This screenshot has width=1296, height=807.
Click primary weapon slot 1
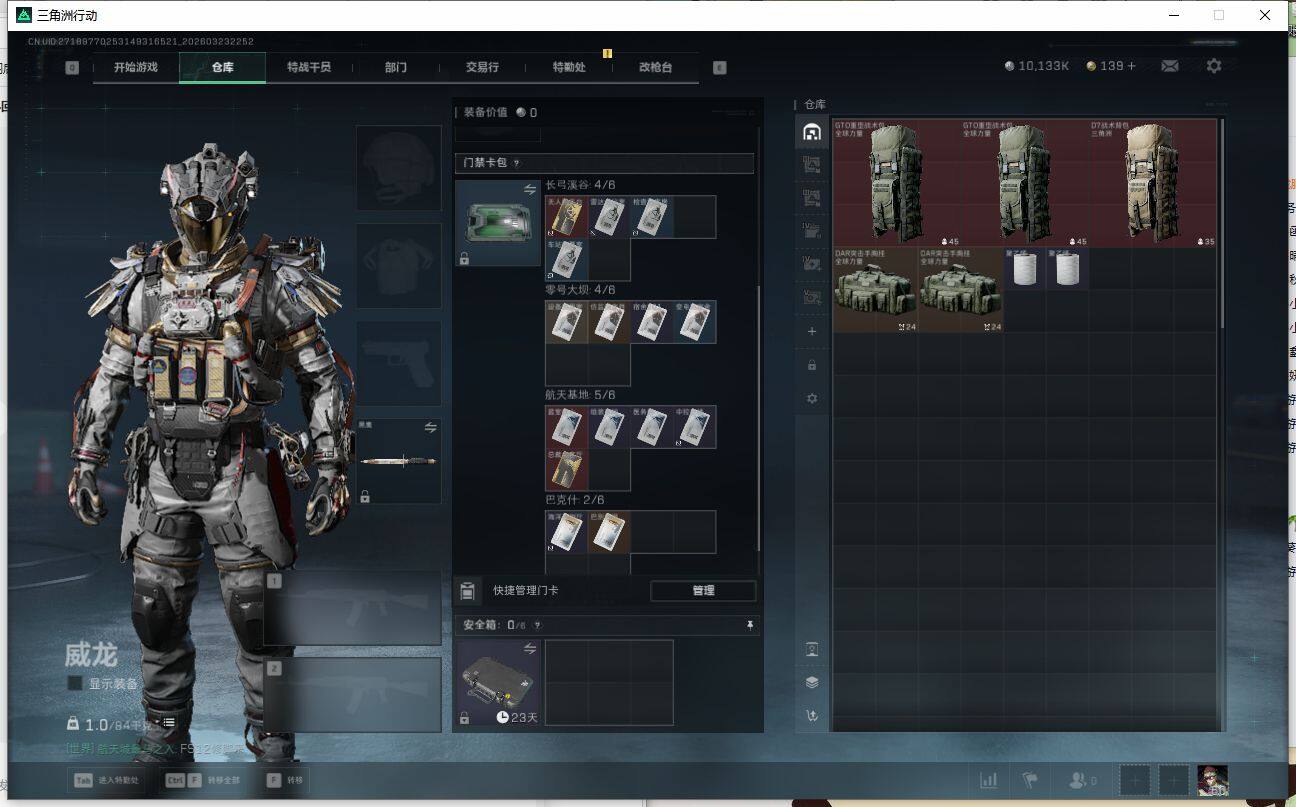pos(352,609)
